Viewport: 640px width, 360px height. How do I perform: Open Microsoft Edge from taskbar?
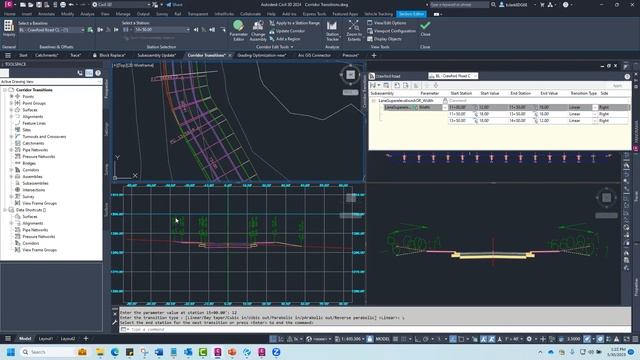click(115, 352)
